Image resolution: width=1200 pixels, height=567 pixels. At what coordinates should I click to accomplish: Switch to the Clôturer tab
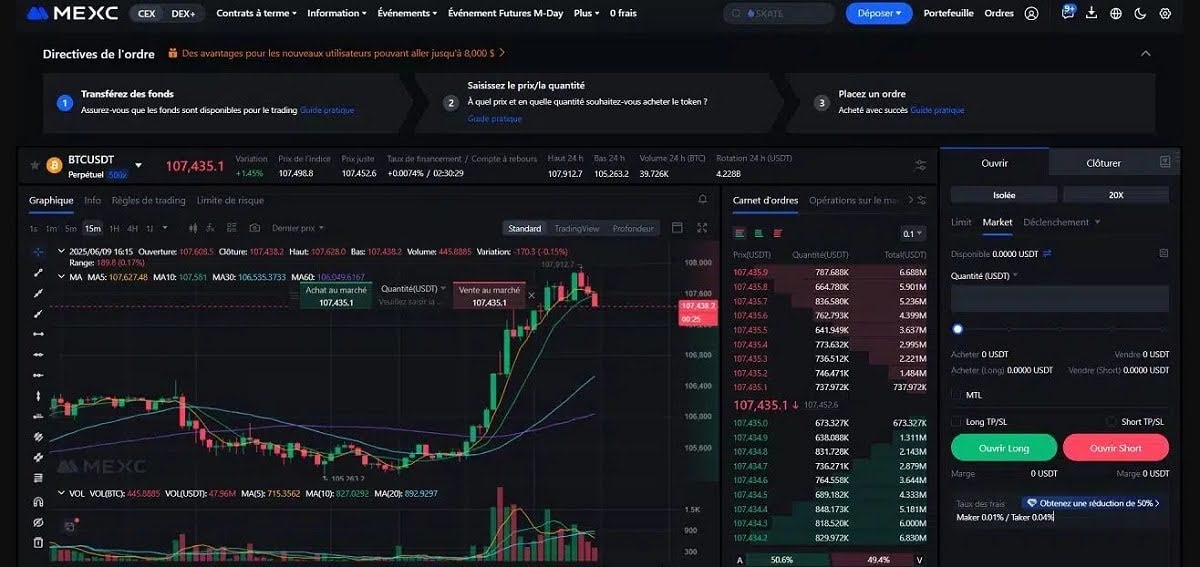[1104, 163]
